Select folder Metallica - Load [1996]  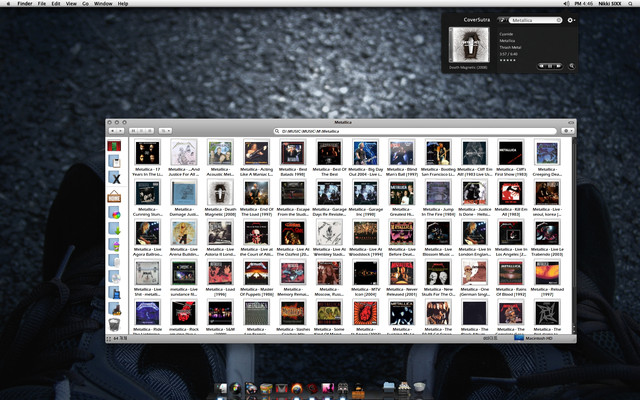coord(220,278)
